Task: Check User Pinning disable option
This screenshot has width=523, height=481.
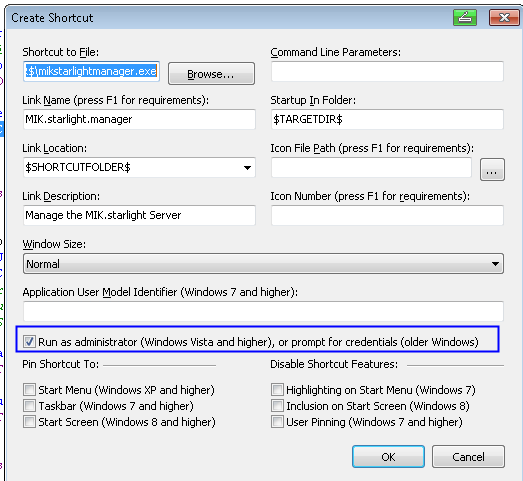Action: point(277,421)
